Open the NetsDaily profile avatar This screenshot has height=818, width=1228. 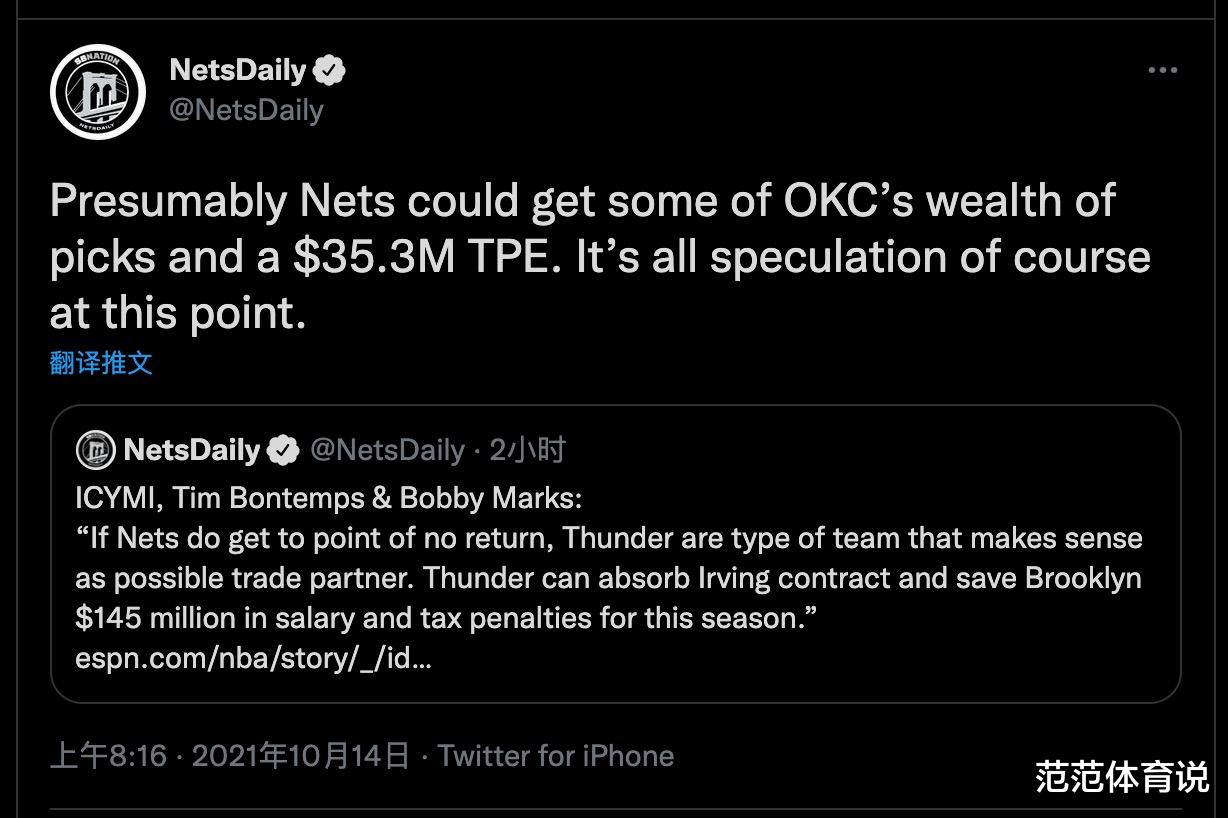click(x=98, y=91)
